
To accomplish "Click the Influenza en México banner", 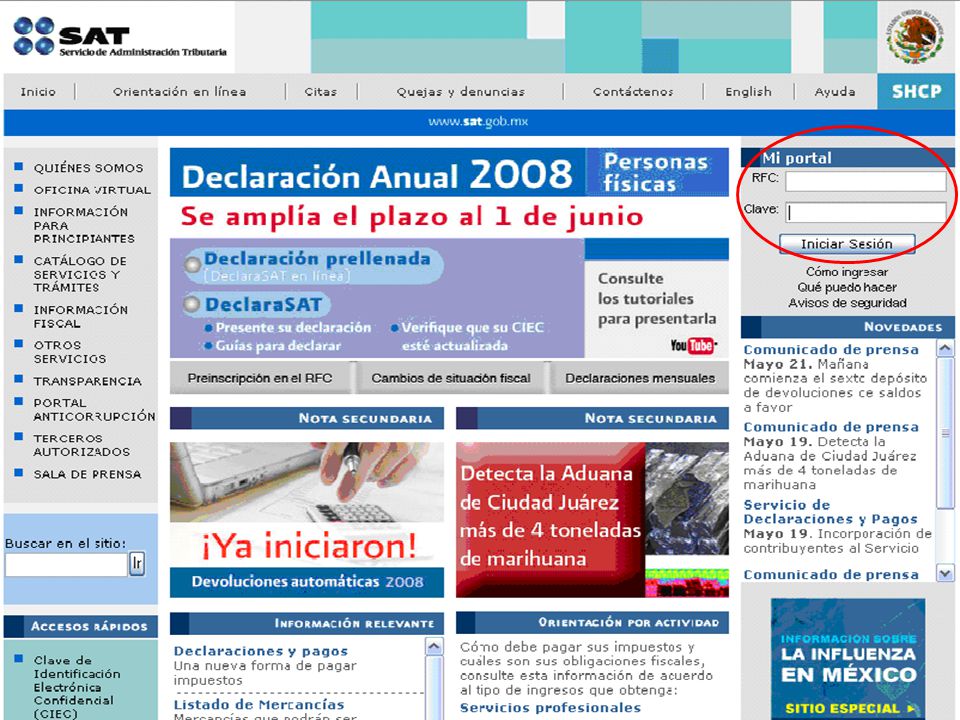I will tap(848, 659).
